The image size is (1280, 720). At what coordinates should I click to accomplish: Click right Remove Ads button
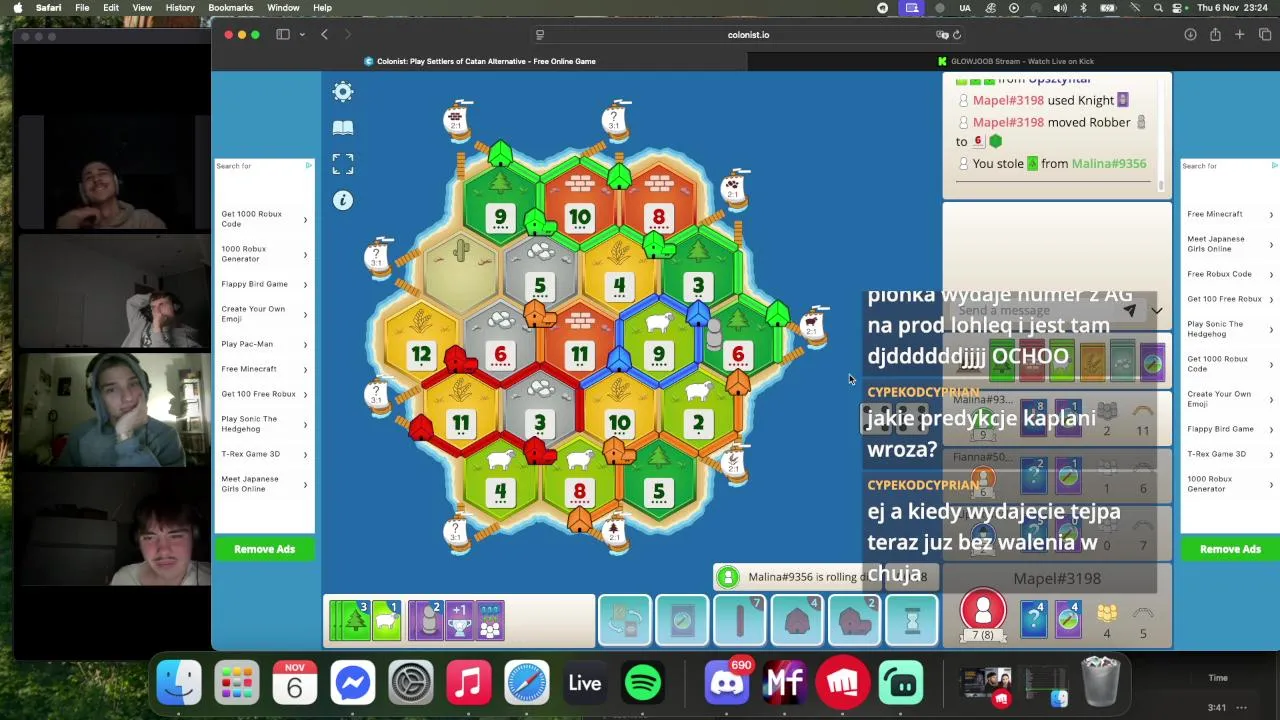coord(1230,549)
